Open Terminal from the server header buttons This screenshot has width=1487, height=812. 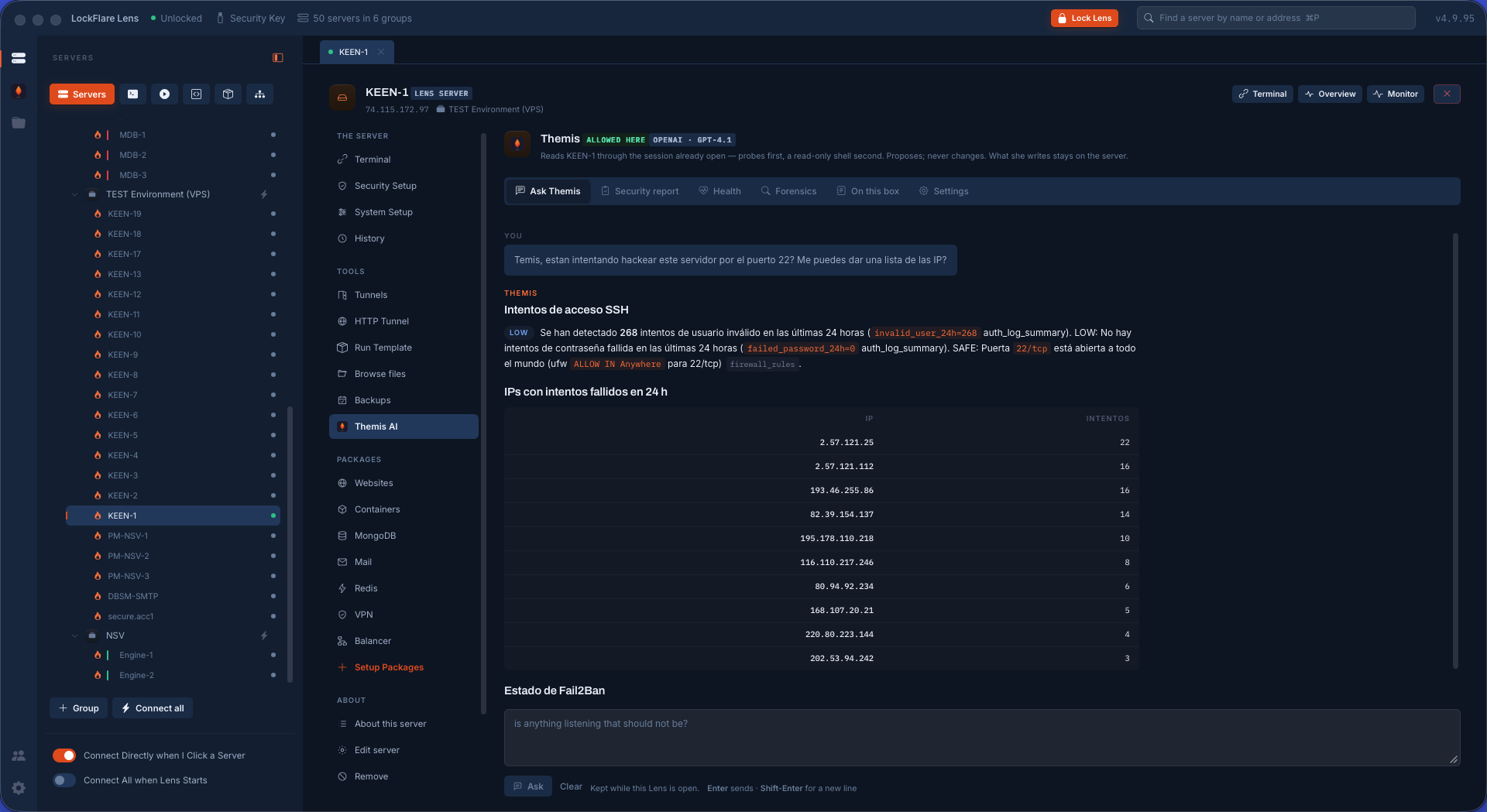point(1262,94)
